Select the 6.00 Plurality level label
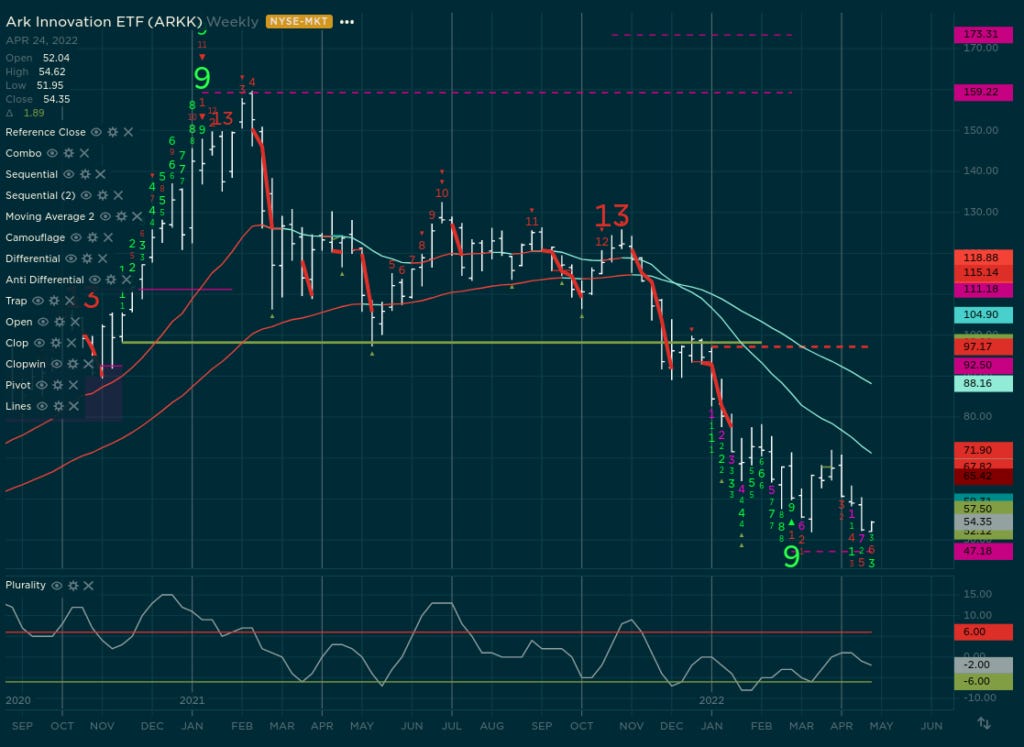1024x747 pixels. pyautogui.click(x=983, y=631)
